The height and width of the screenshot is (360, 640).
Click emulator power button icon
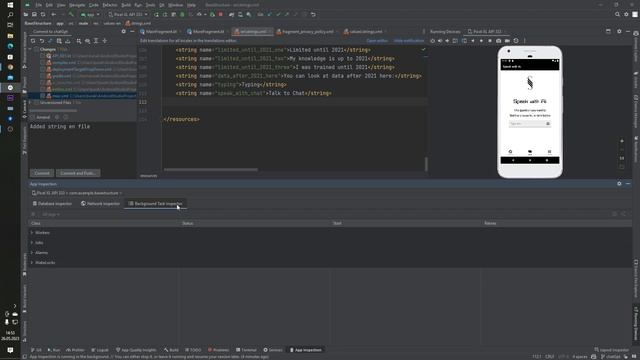tap(433, 41)
